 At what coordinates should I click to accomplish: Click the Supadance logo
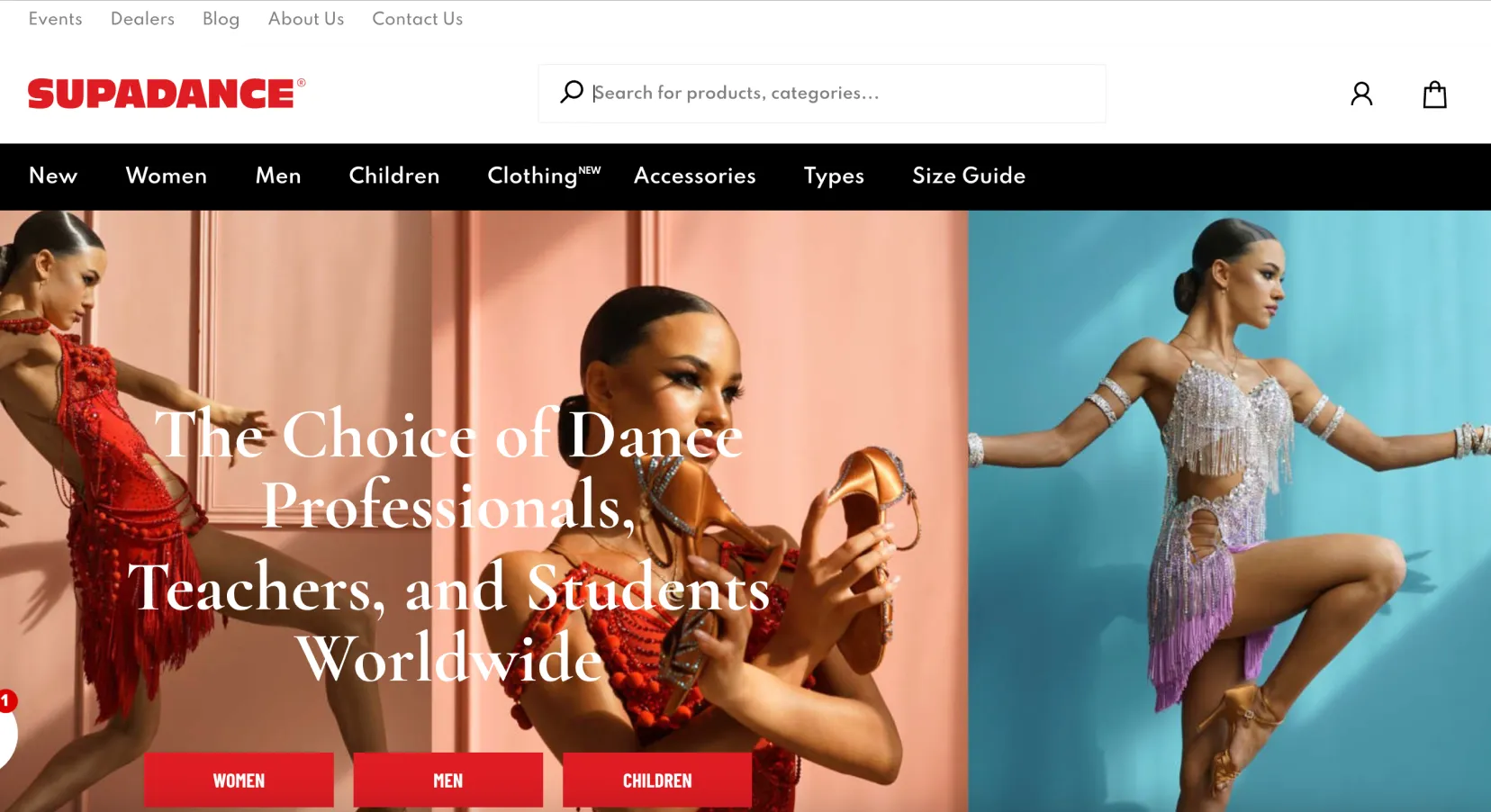point(167,94)
